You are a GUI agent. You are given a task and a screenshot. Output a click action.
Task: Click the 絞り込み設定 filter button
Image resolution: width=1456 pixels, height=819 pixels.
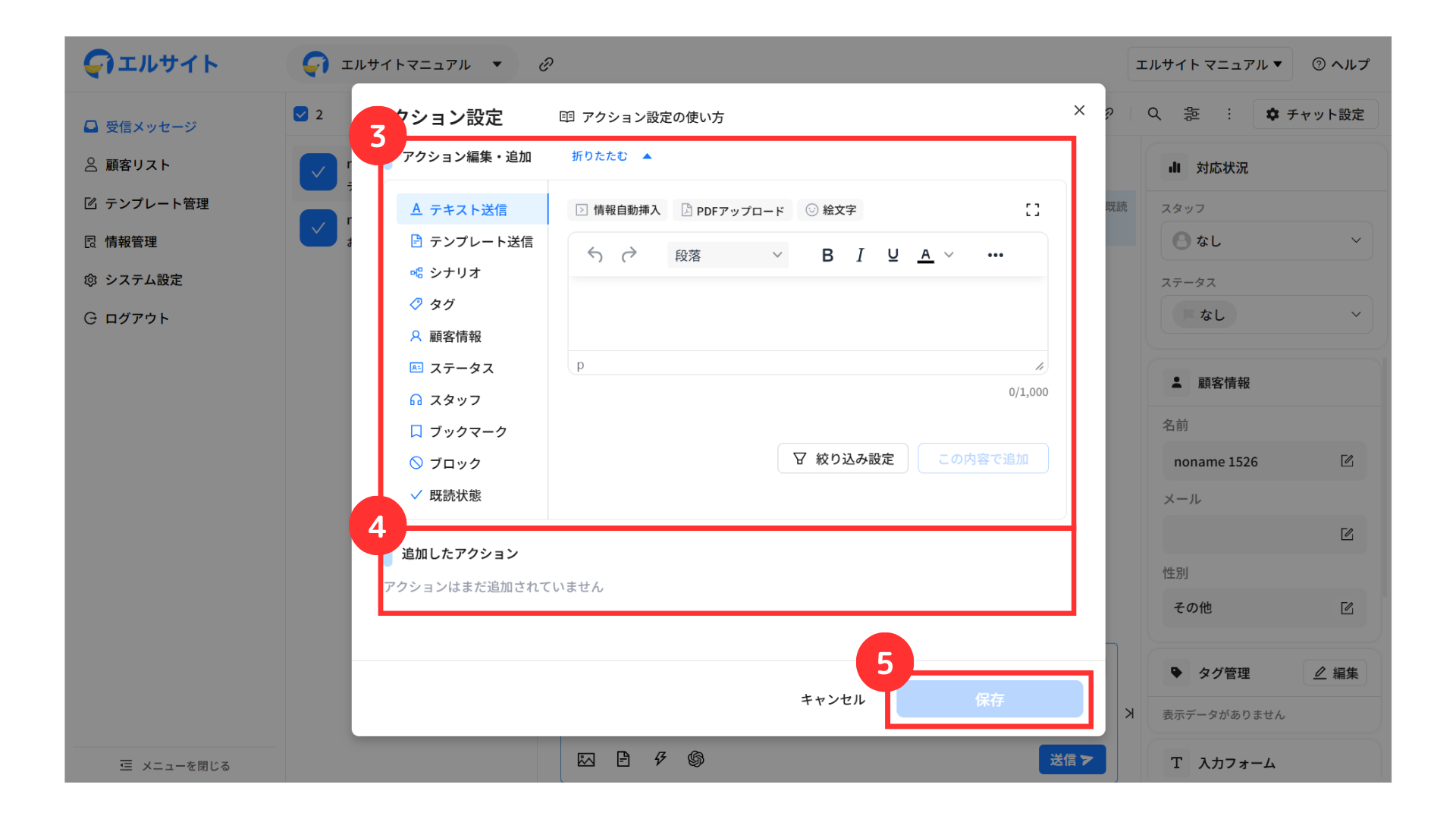coord(843,459)
